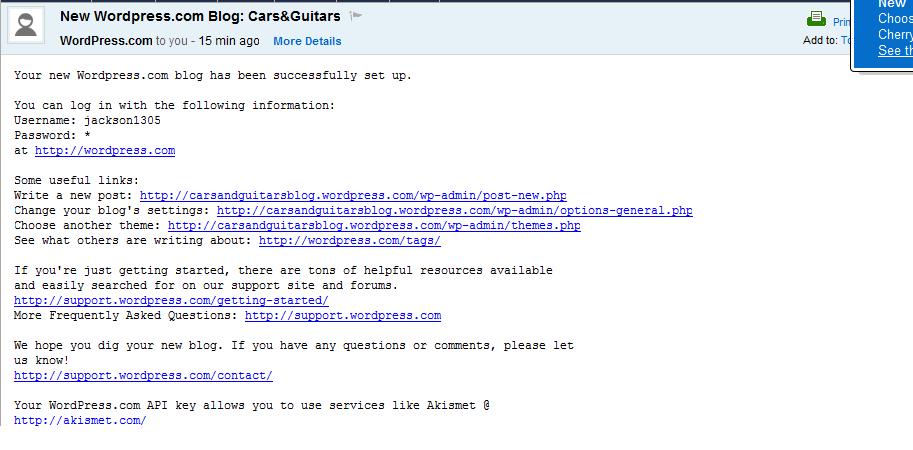Visit the wordpress.com/tags link
This screenshot has width=913, height=450.
(350, 240)
